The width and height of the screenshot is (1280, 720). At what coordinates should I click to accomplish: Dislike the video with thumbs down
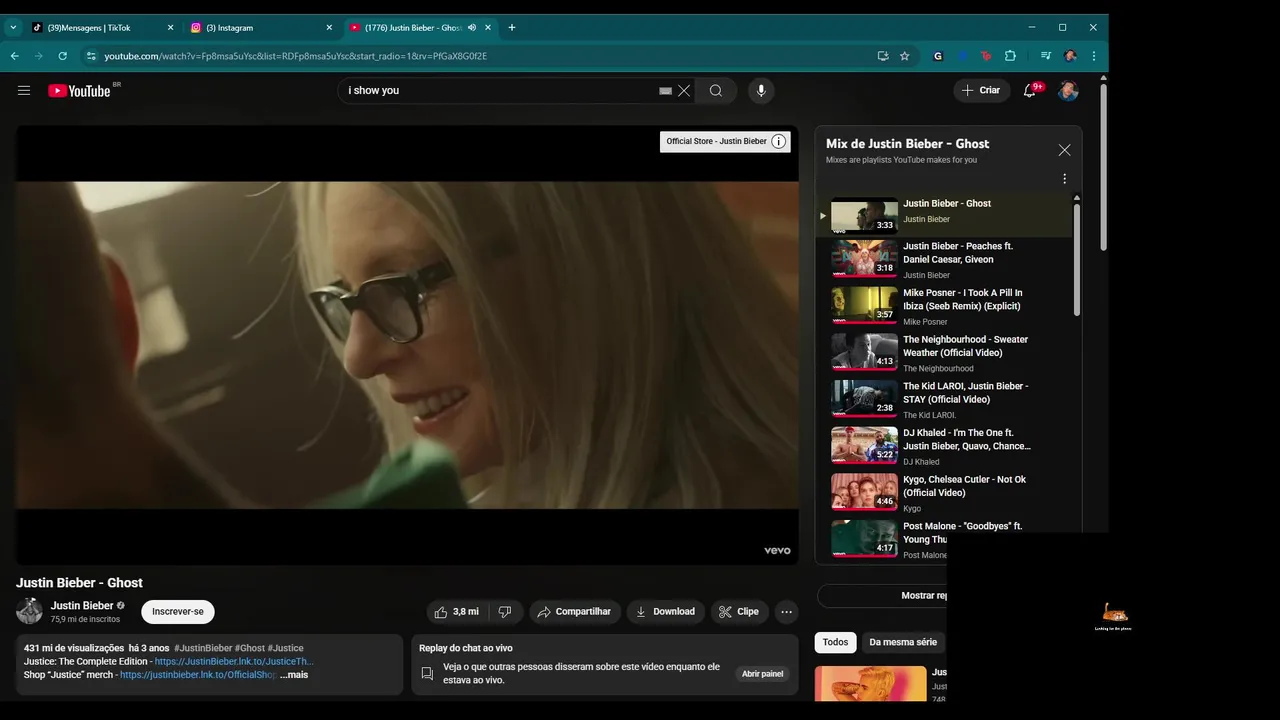pos(505,612)
